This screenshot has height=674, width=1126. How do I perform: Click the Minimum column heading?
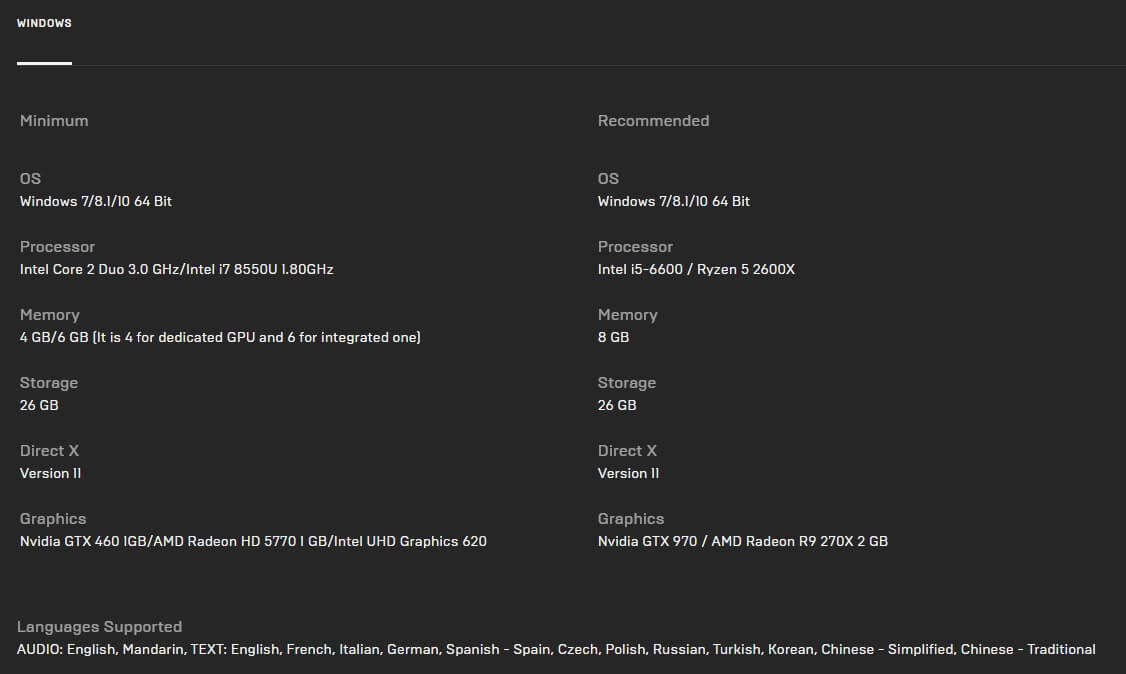click(54, 121)
